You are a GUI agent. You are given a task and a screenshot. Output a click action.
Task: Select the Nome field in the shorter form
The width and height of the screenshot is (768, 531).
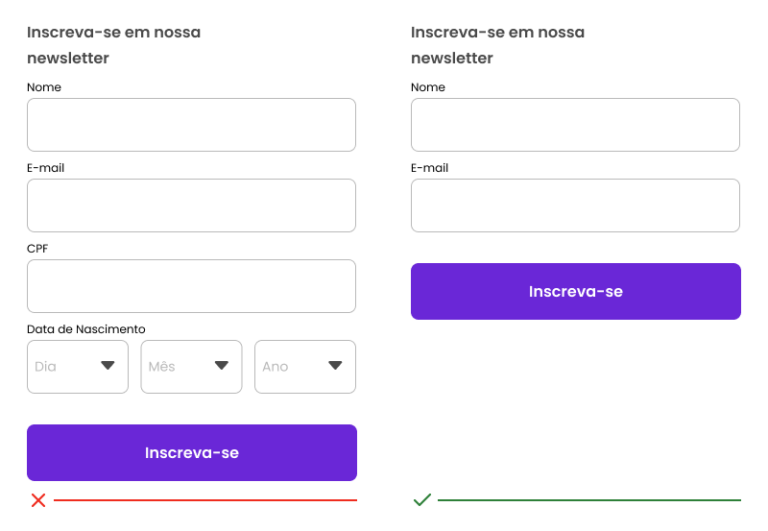(x=575, y=125)
